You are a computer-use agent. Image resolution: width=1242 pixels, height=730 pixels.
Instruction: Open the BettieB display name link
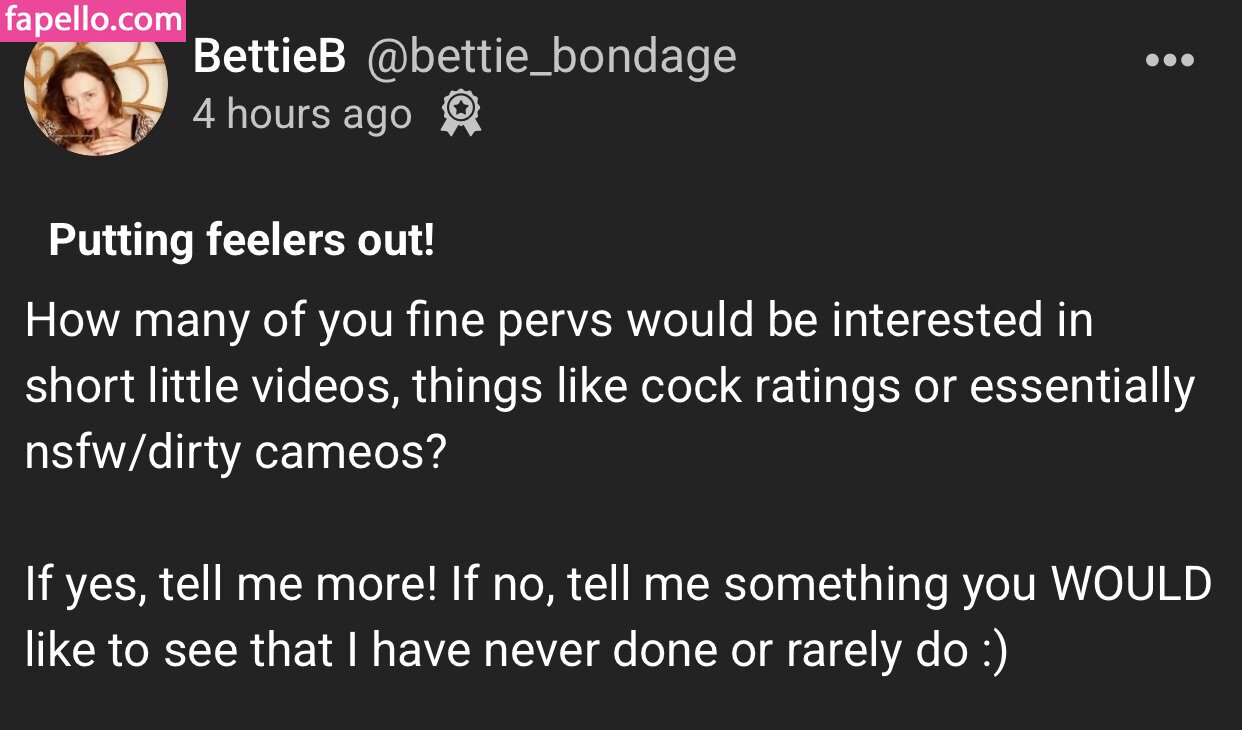coord(269,57)
